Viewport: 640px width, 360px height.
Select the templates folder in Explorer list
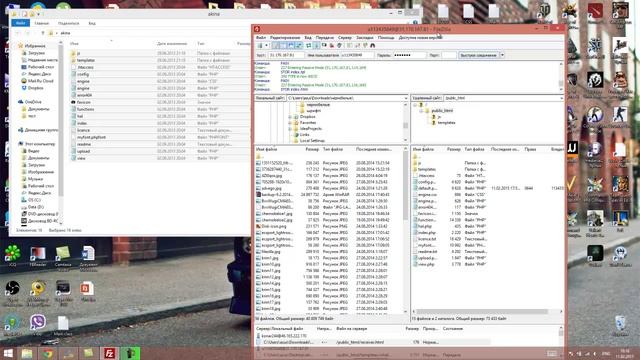pos(86,60)
